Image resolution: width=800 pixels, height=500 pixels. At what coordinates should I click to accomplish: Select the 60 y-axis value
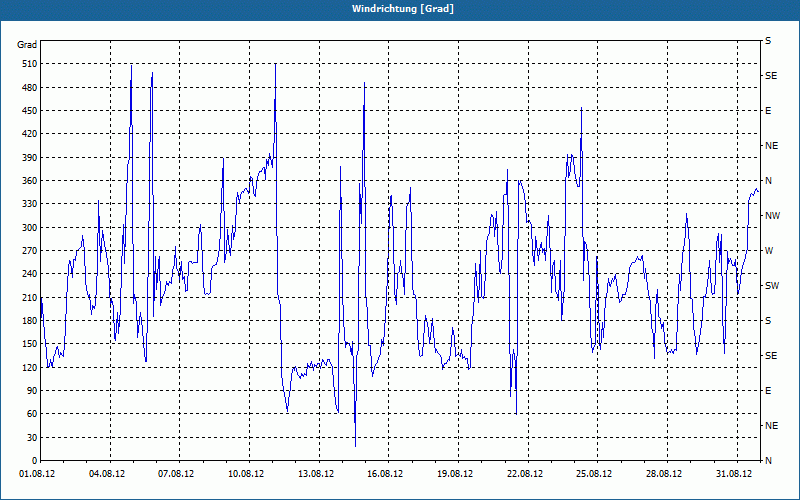pos(32,414)
